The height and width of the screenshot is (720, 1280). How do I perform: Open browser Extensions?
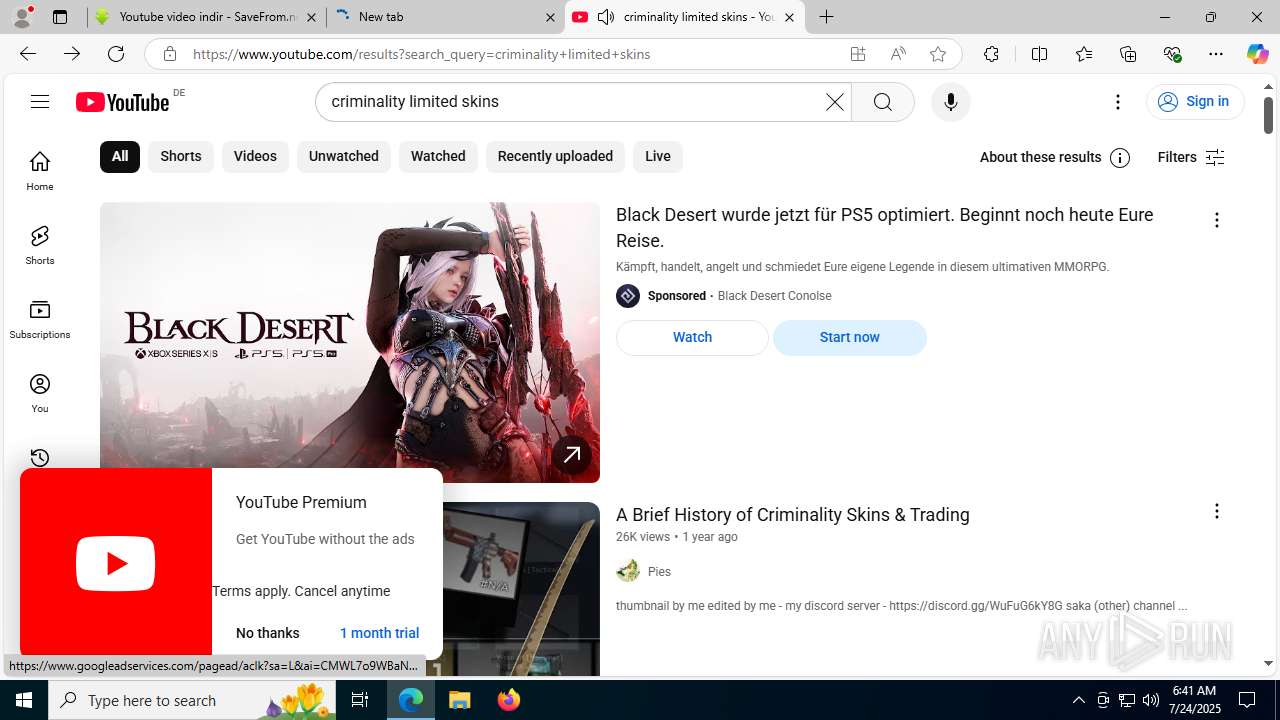tap(991, 54)
